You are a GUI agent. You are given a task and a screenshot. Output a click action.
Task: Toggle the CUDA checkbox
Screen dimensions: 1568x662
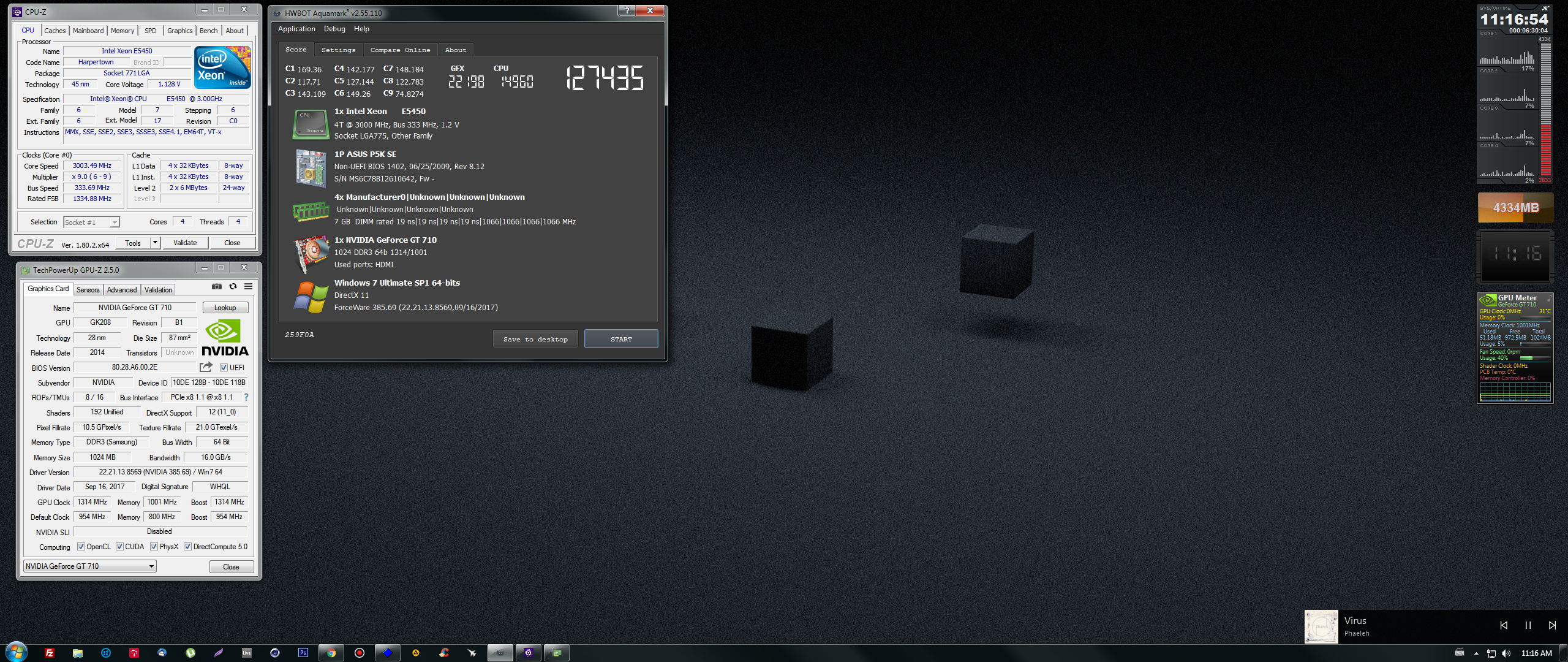pyautogui.click(x=119, y=547)
